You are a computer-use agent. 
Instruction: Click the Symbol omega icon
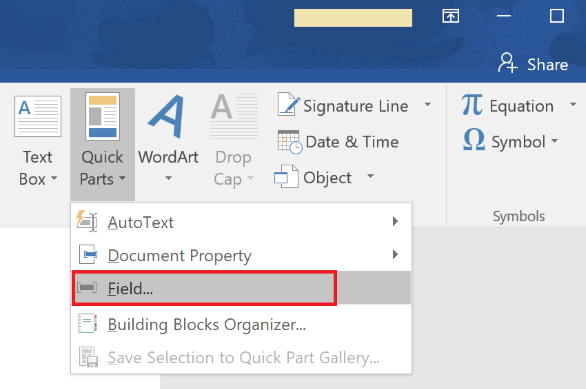(474, 140)
